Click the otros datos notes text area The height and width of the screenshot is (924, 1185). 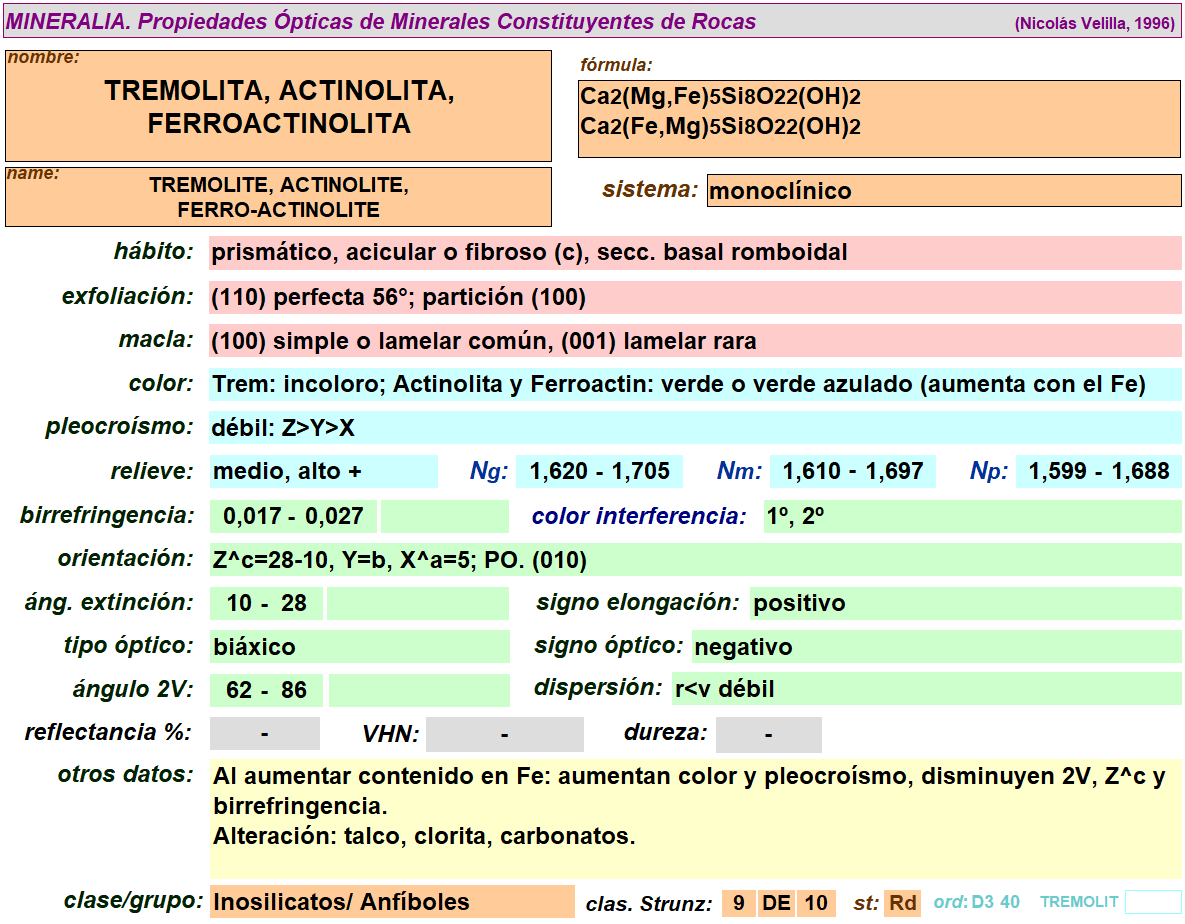pyautogui.click(x=694, y=819)
